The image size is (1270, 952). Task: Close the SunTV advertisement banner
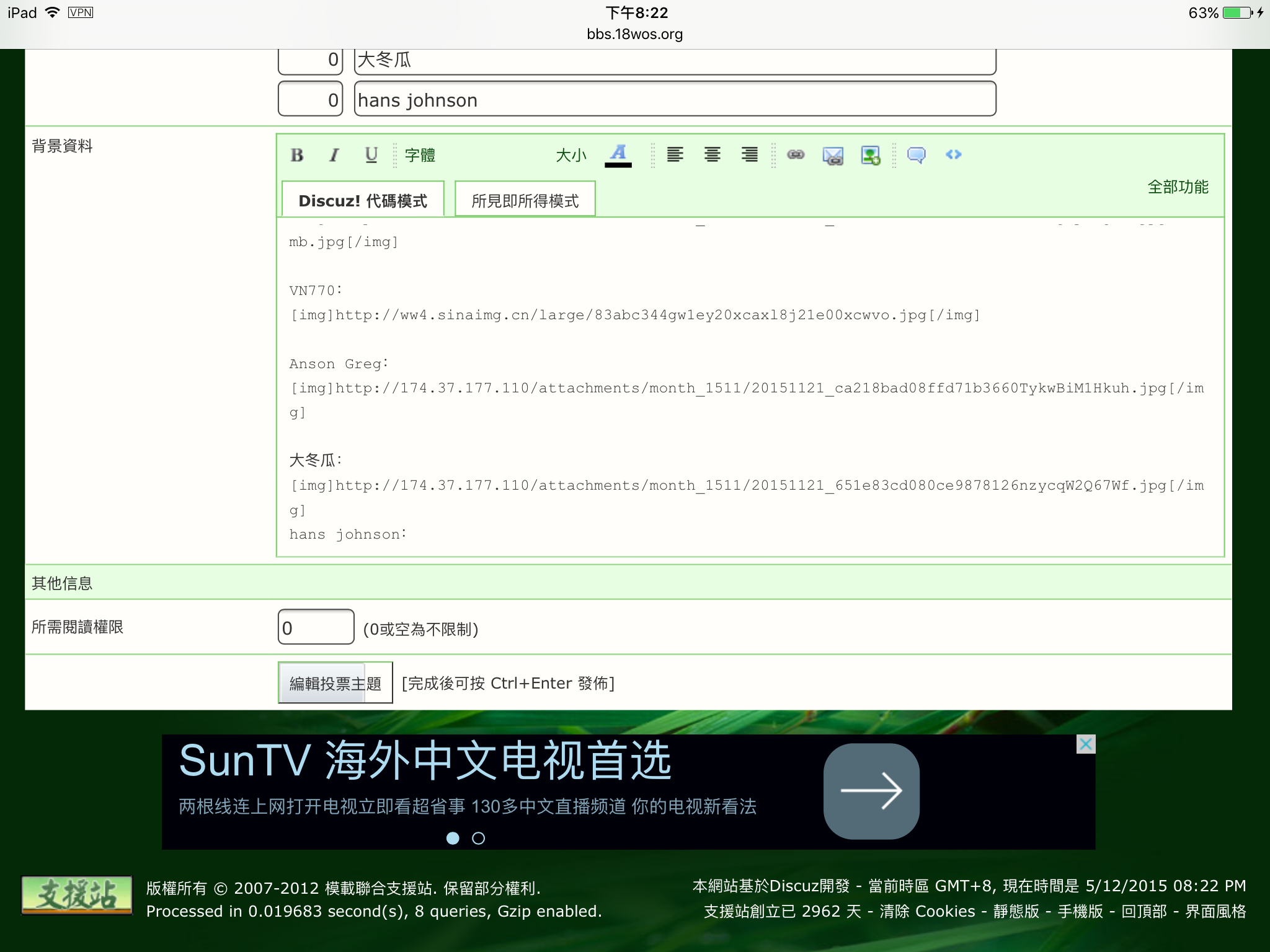pos(1086,744)
